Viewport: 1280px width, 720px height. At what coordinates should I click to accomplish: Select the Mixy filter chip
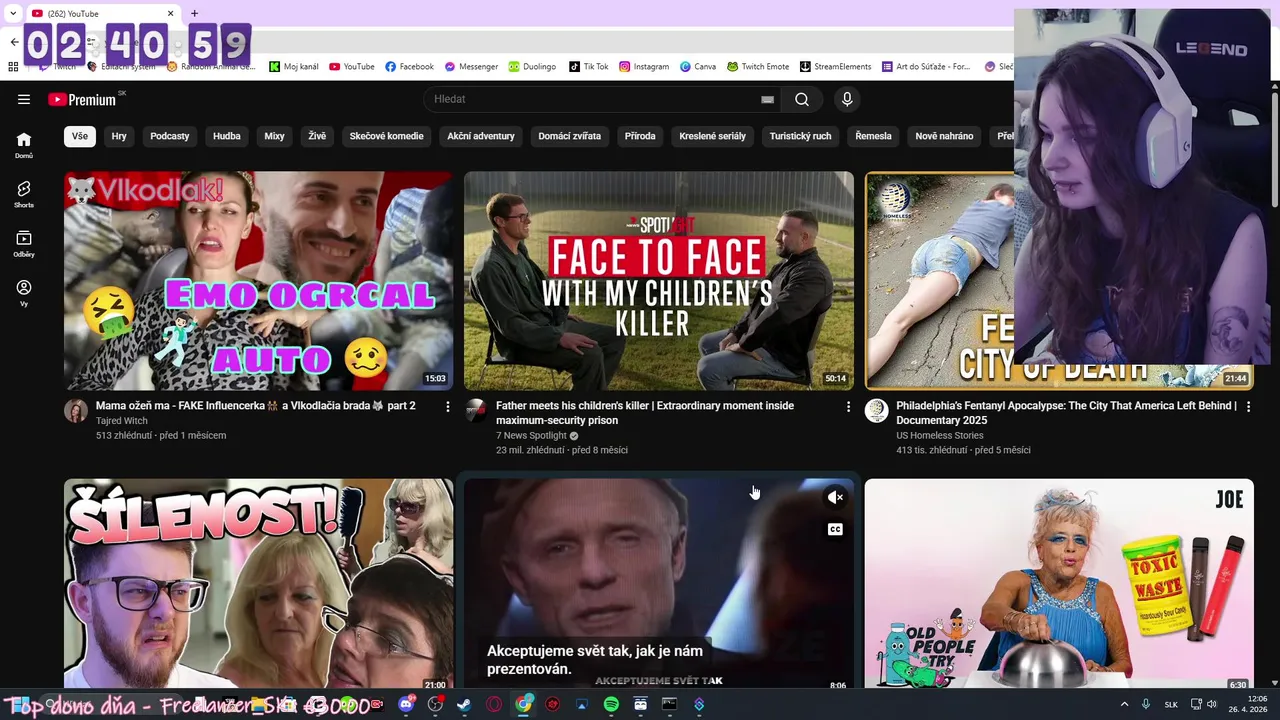click(274, 136)
